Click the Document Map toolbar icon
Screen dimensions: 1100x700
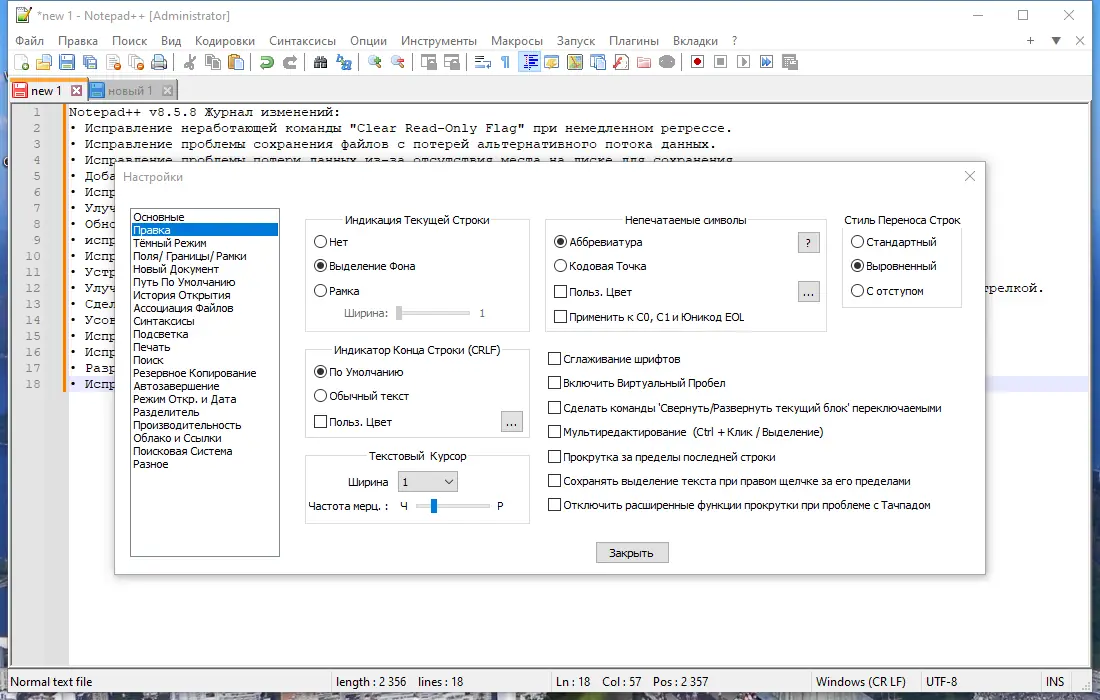[x=575, y=62]
